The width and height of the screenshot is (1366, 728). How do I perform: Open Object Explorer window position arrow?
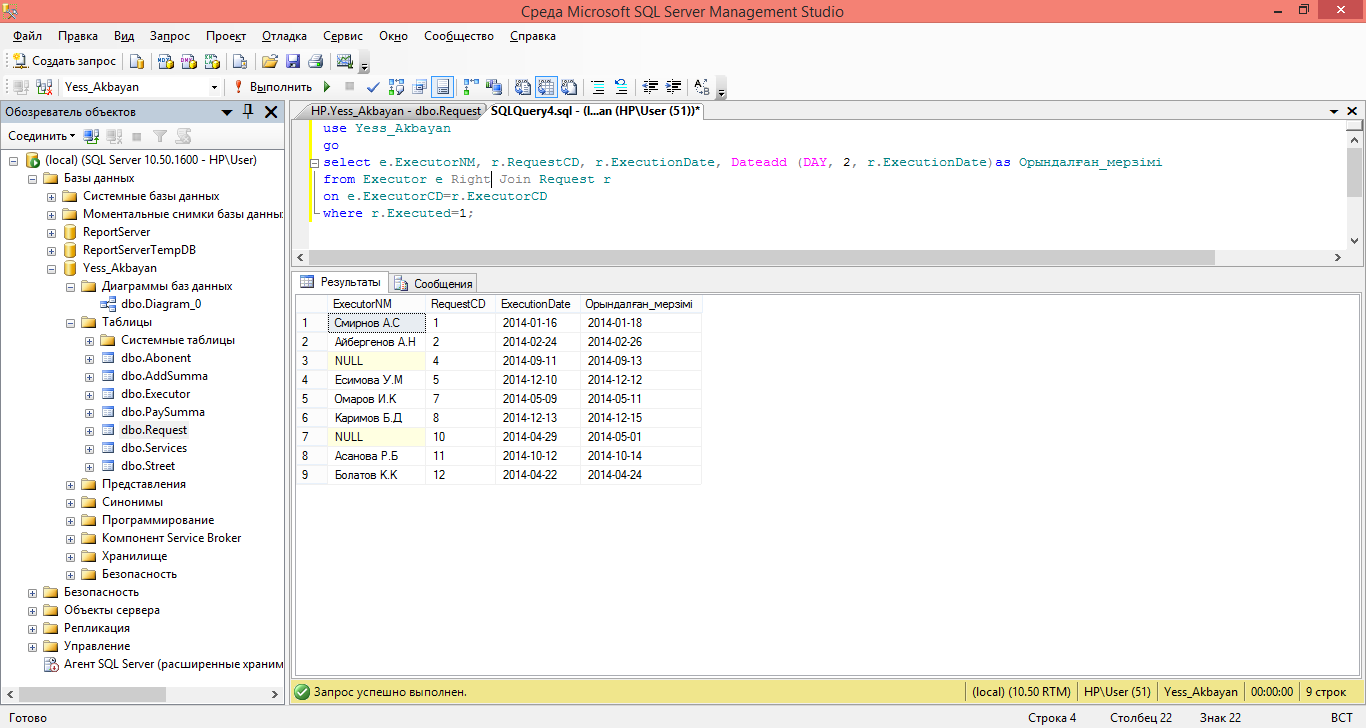[227, 112]
